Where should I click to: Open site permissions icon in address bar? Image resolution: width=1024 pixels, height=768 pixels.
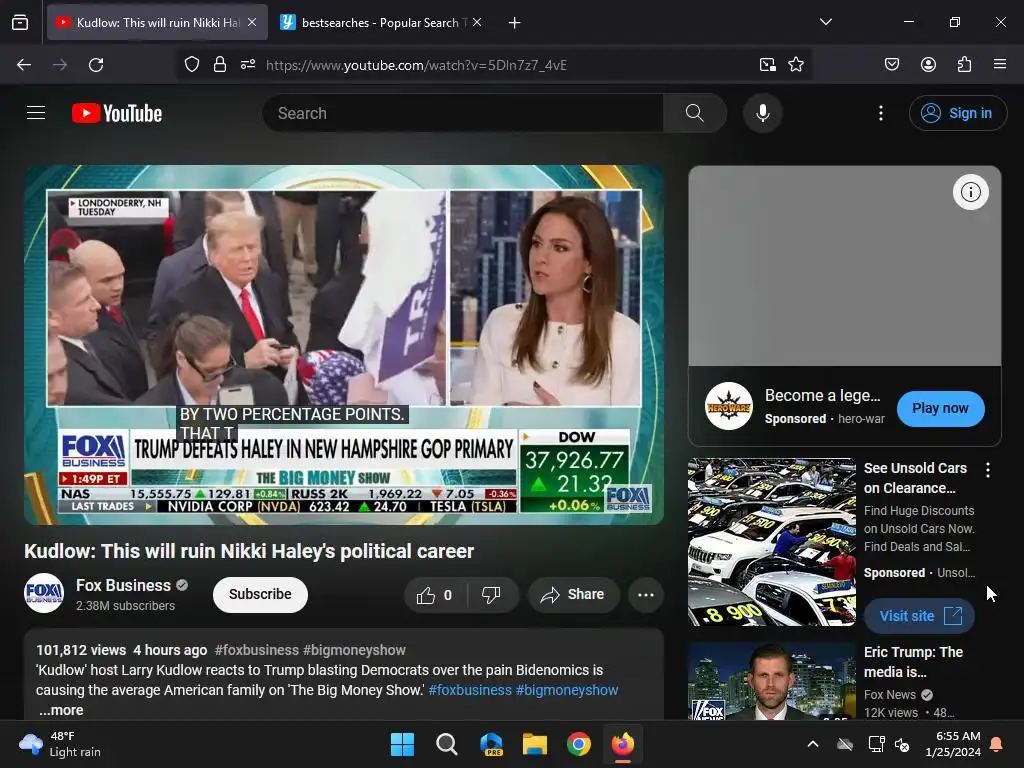pyautogui.click(x=248, y=65)
